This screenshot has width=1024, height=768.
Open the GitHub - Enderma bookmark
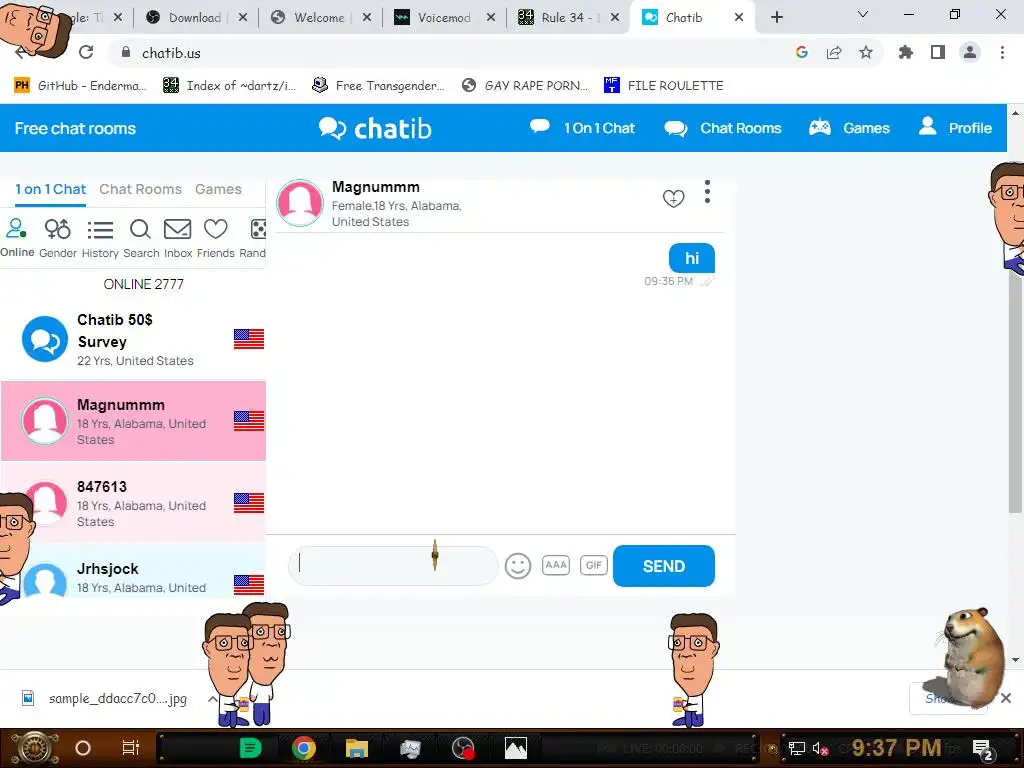tap(80, 86)
